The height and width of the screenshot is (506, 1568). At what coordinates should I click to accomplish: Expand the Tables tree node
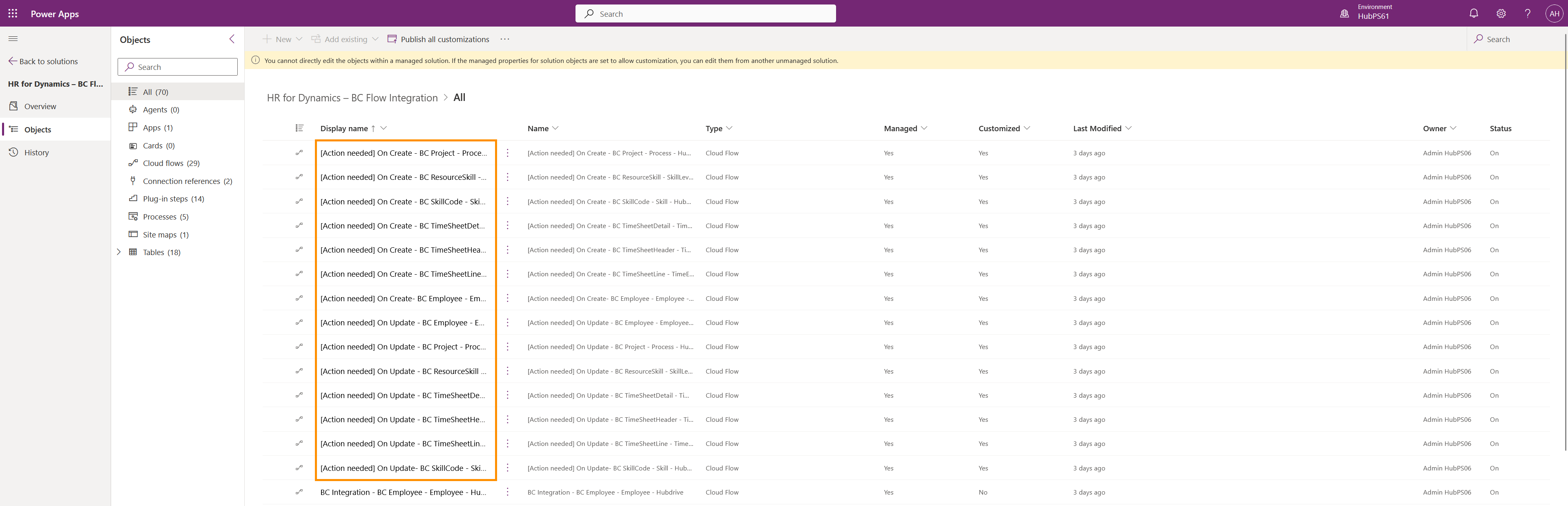point(119,252)
